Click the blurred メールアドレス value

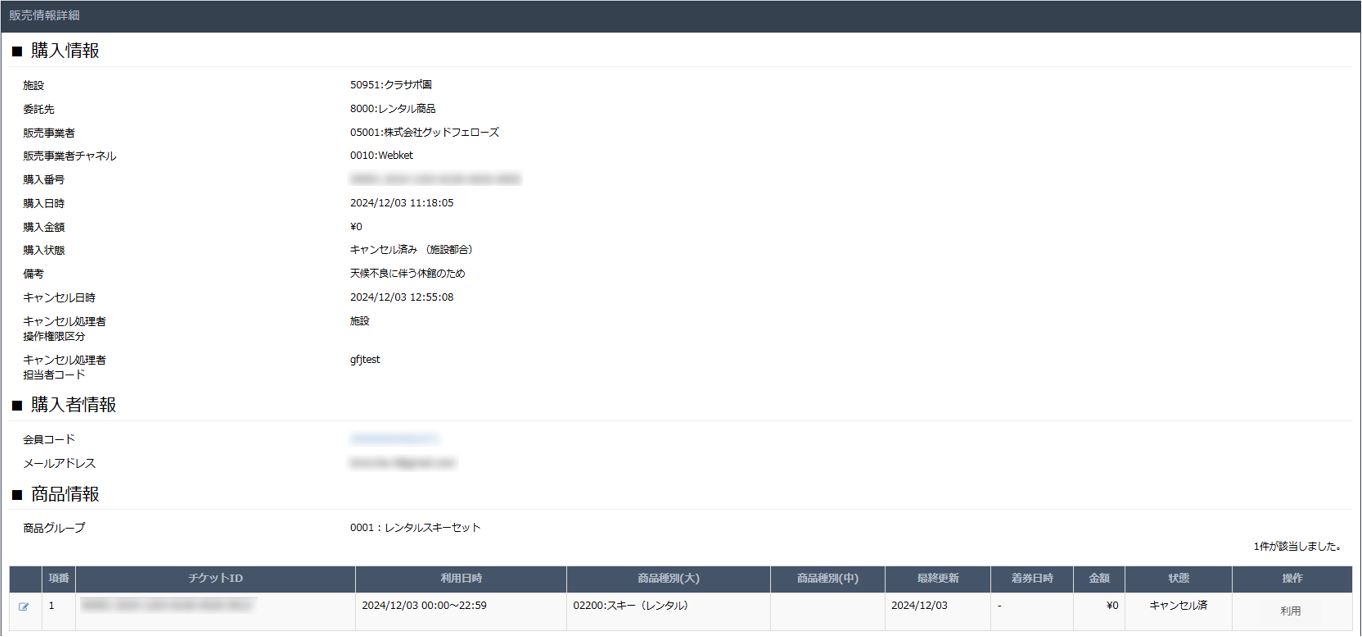403,463
